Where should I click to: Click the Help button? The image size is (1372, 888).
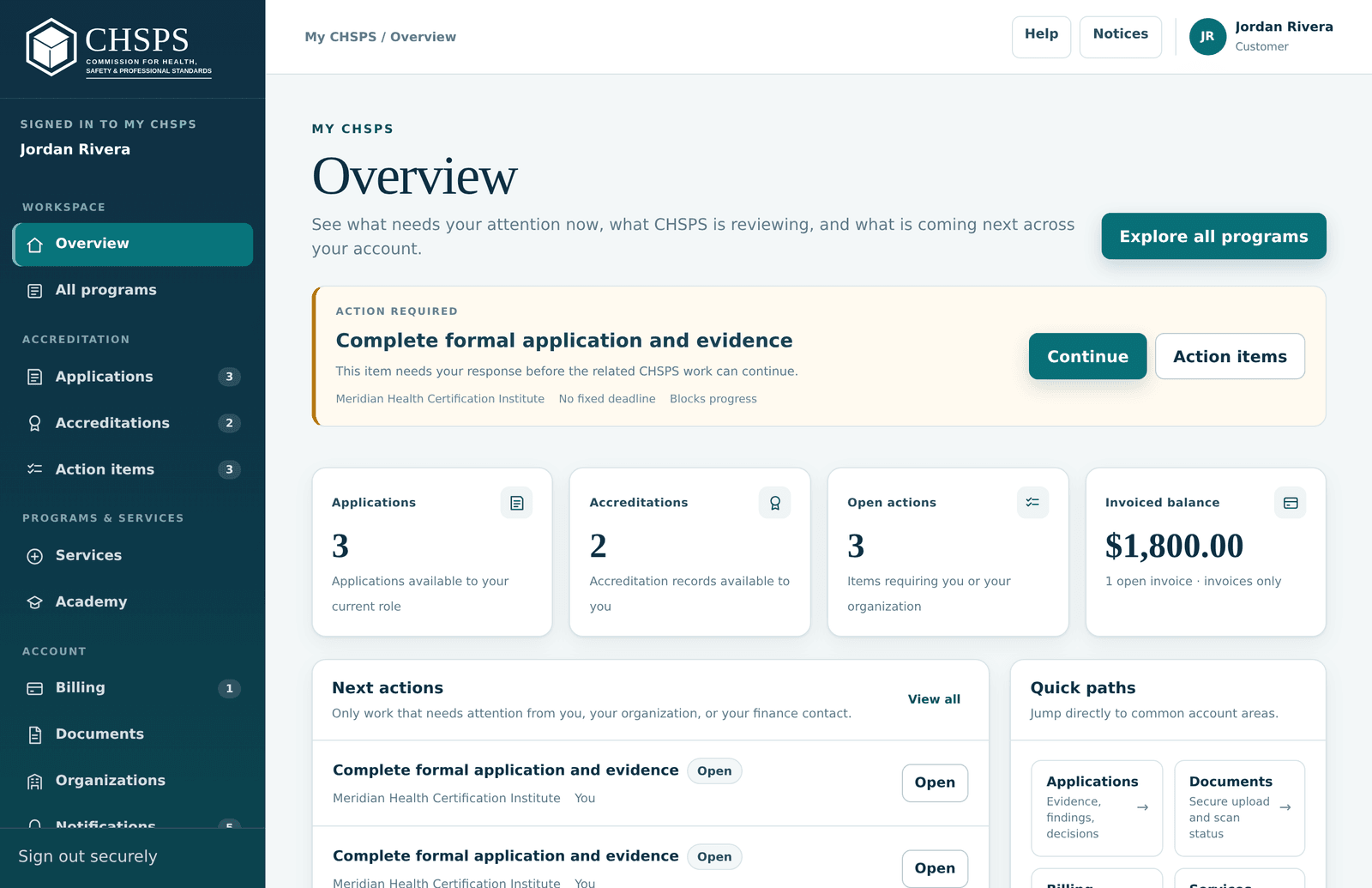pyautogui.click(x=1041, y=37)
